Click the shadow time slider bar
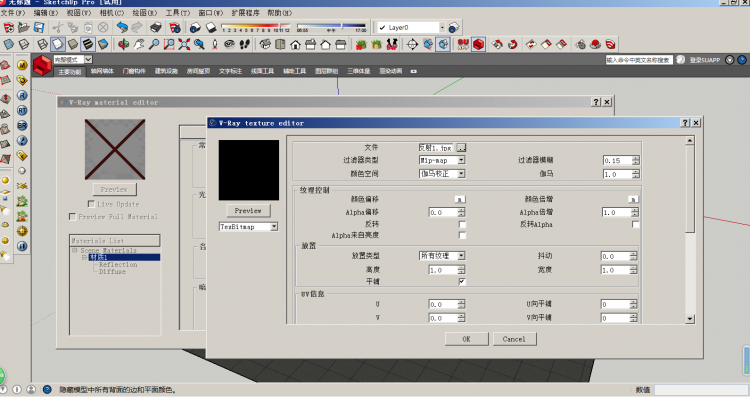This screenshot has height=397, width=750. (331, 26)
